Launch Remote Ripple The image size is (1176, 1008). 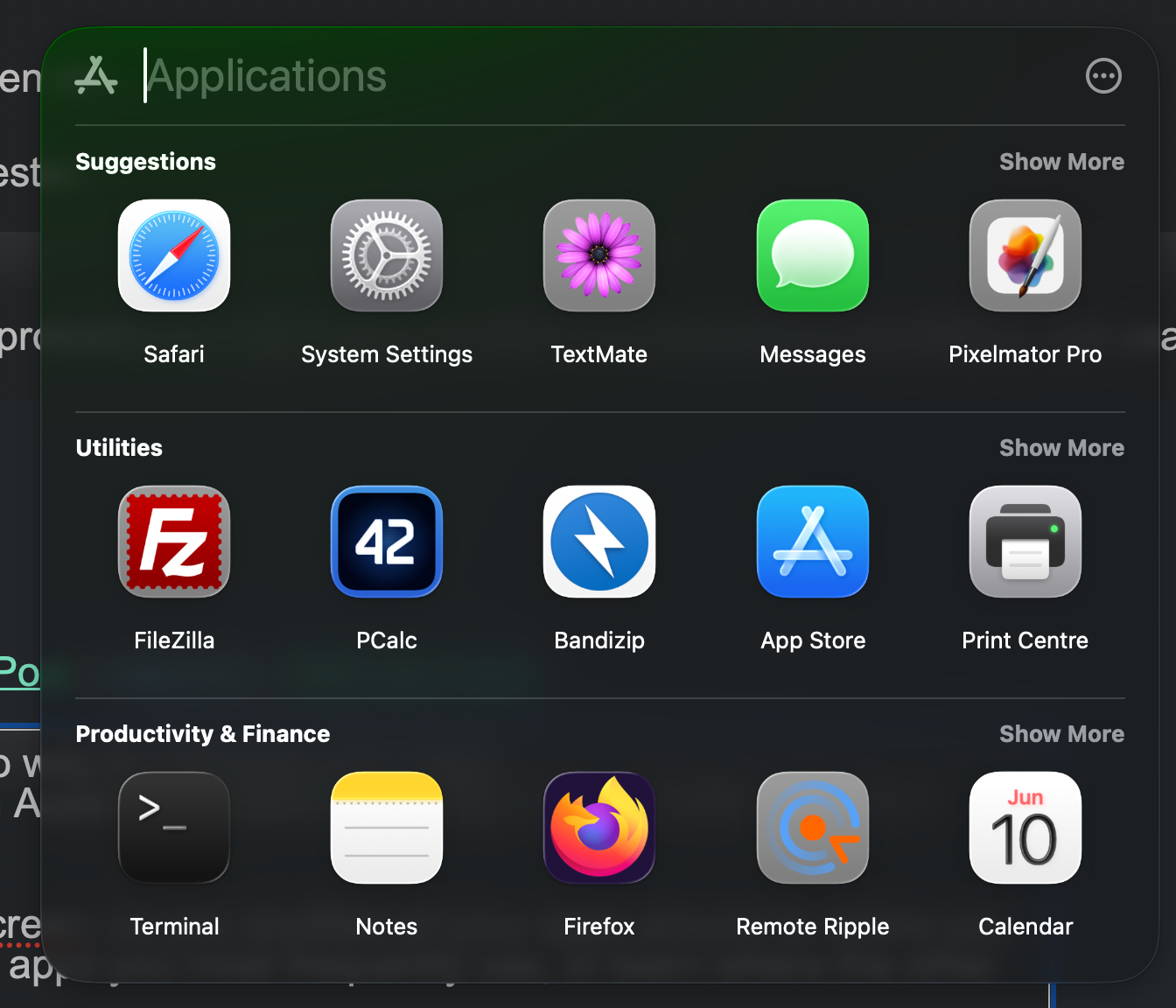coord(813,828)
